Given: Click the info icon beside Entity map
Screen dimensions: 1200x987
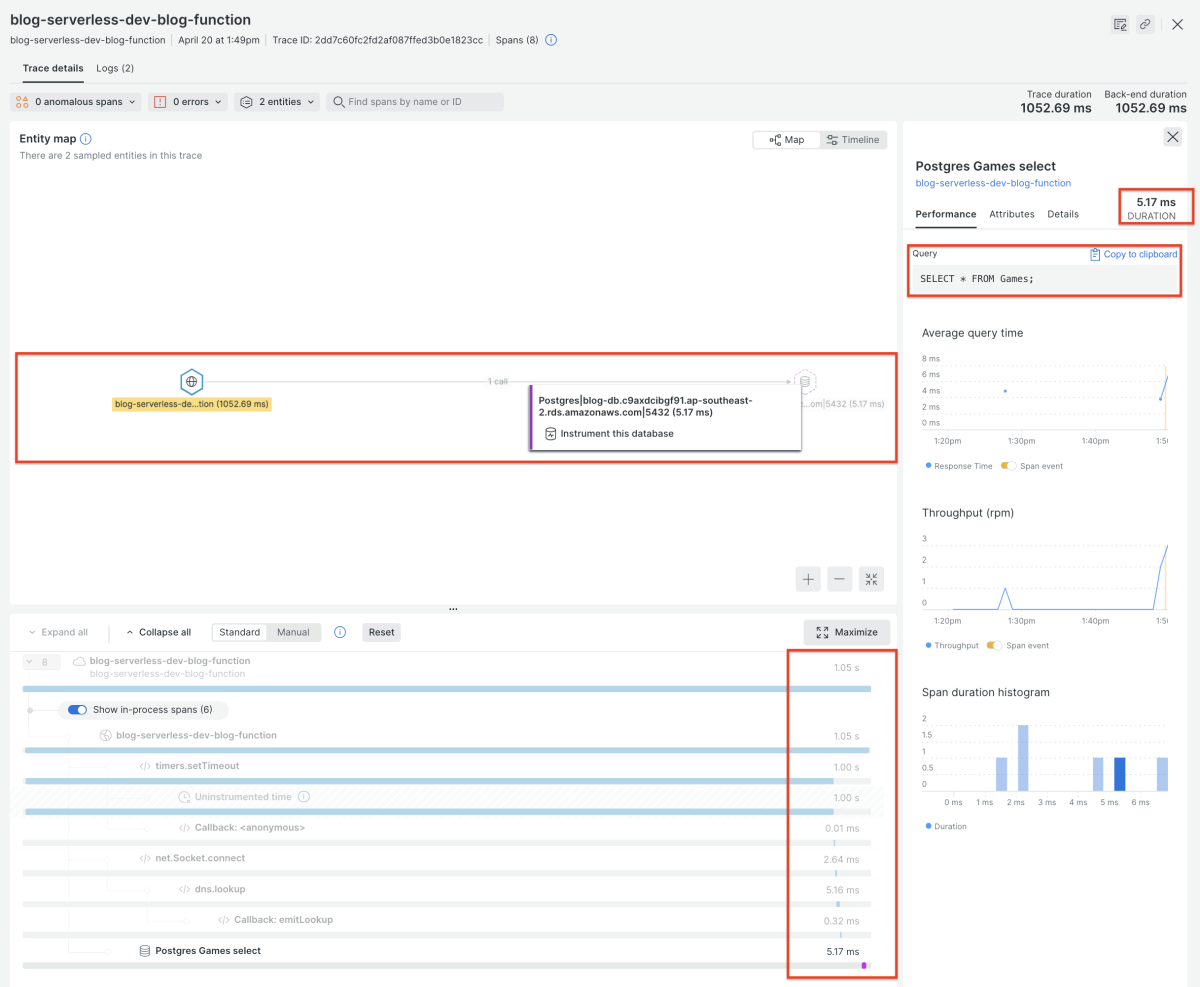Looking at the screenshot, I should [86, 139].
